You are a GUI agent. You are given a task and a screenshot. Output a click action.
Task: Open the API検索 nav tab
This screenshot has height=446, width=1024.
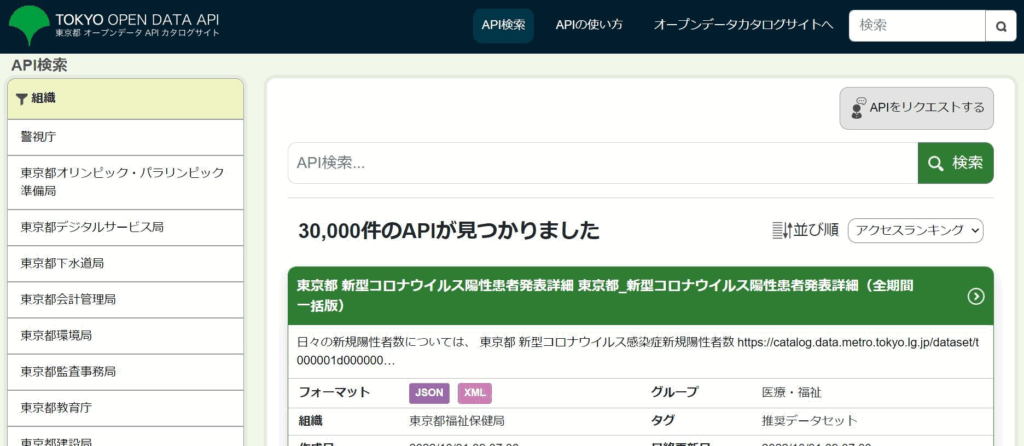point(504,25)
